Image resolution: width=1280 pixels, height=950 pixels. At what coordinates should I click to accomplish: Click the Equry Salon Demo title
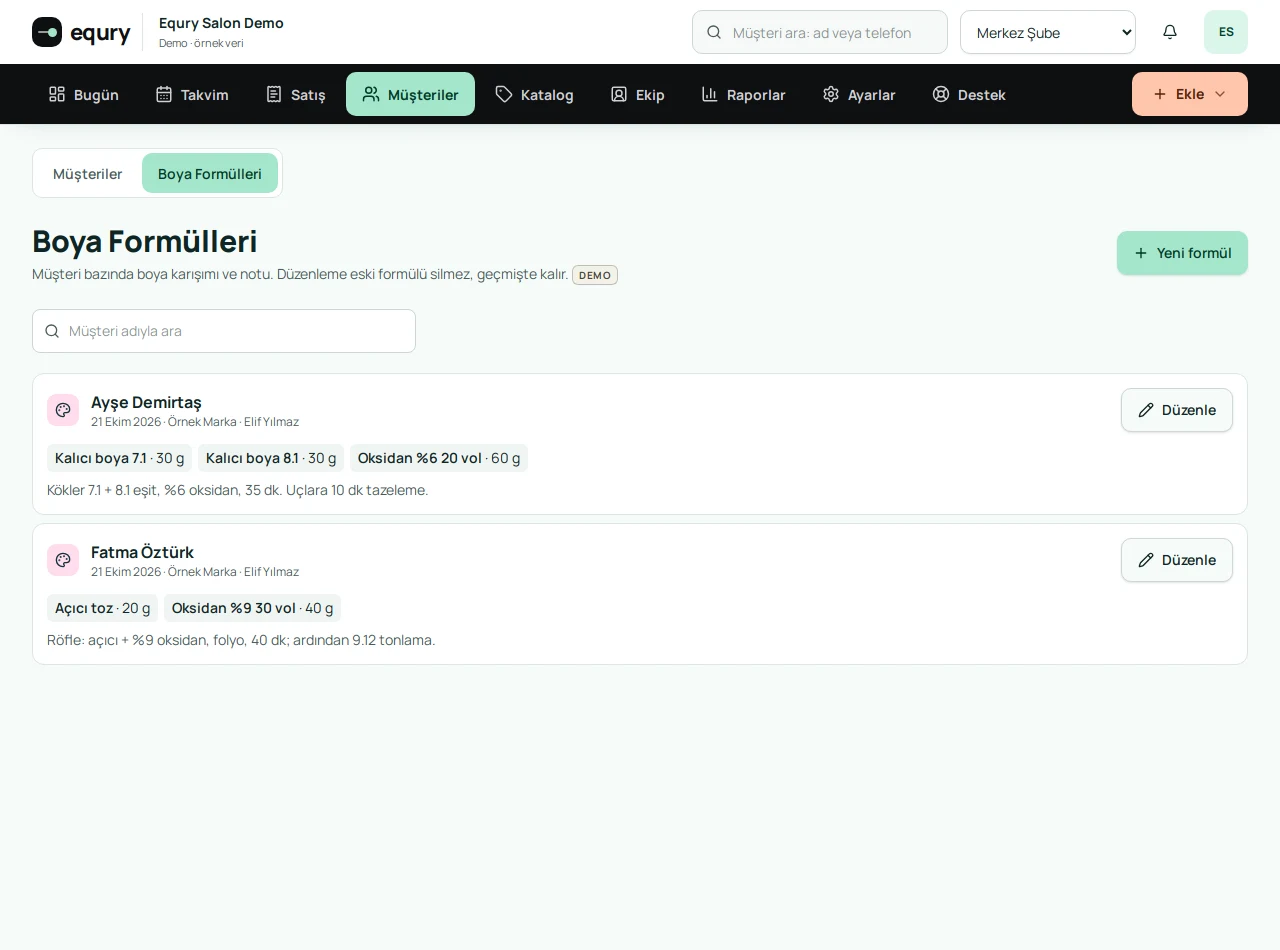221,23
